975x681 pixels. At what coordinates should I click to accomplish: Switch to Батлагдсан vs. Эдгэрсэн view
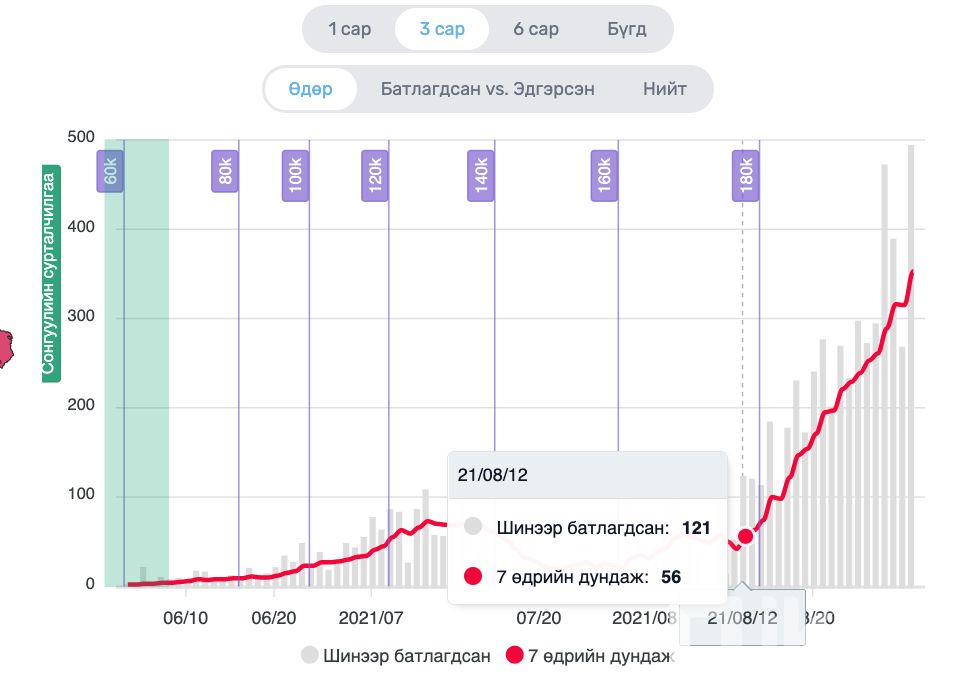488,89
